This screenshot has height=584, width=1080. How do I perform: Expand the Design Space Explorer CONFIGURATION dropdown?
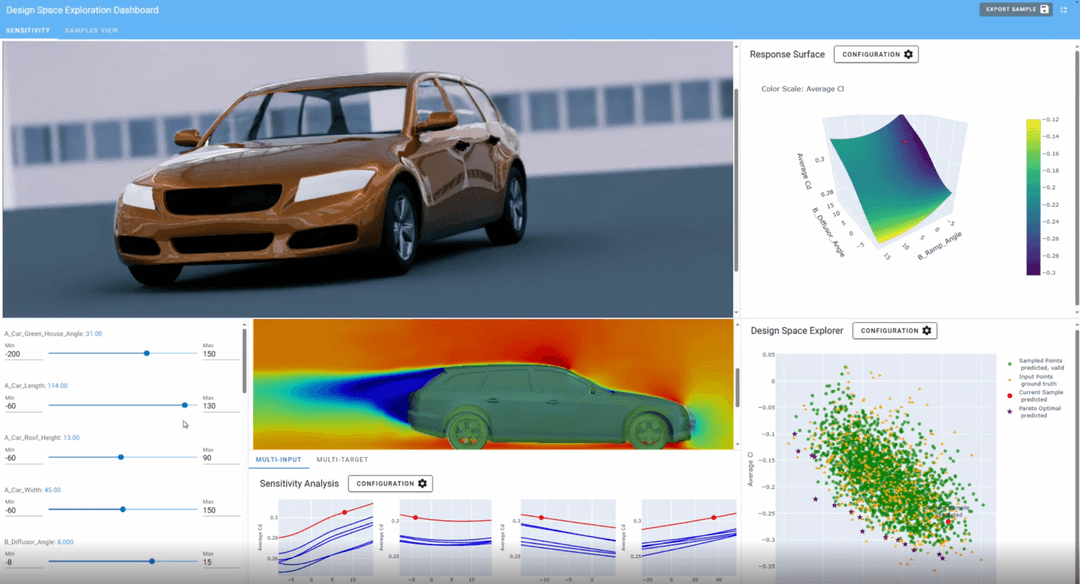[x=894, y=330]
